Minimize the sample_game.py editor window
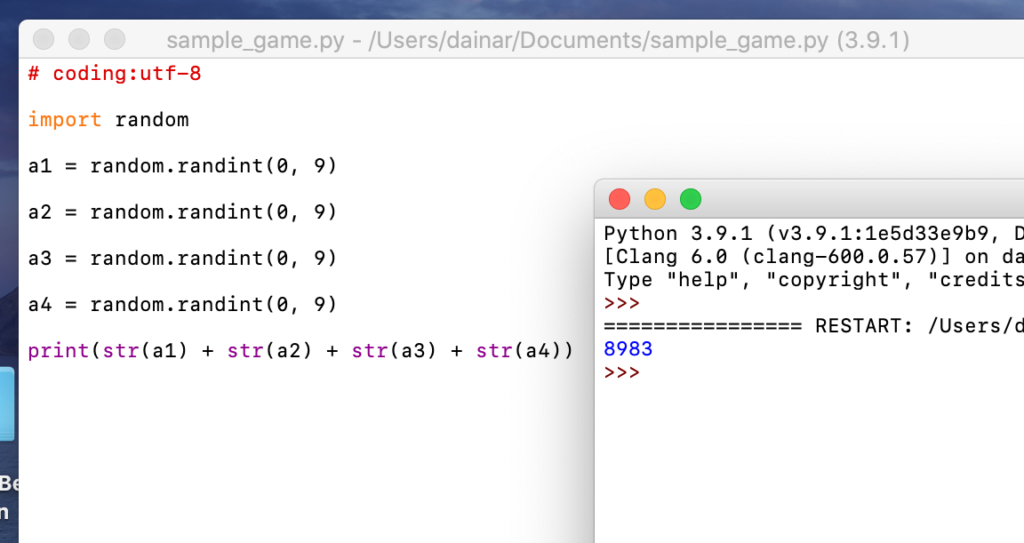Image resolution: width=1024 pixels, height=543 pixels. click(x=79, y=39)
